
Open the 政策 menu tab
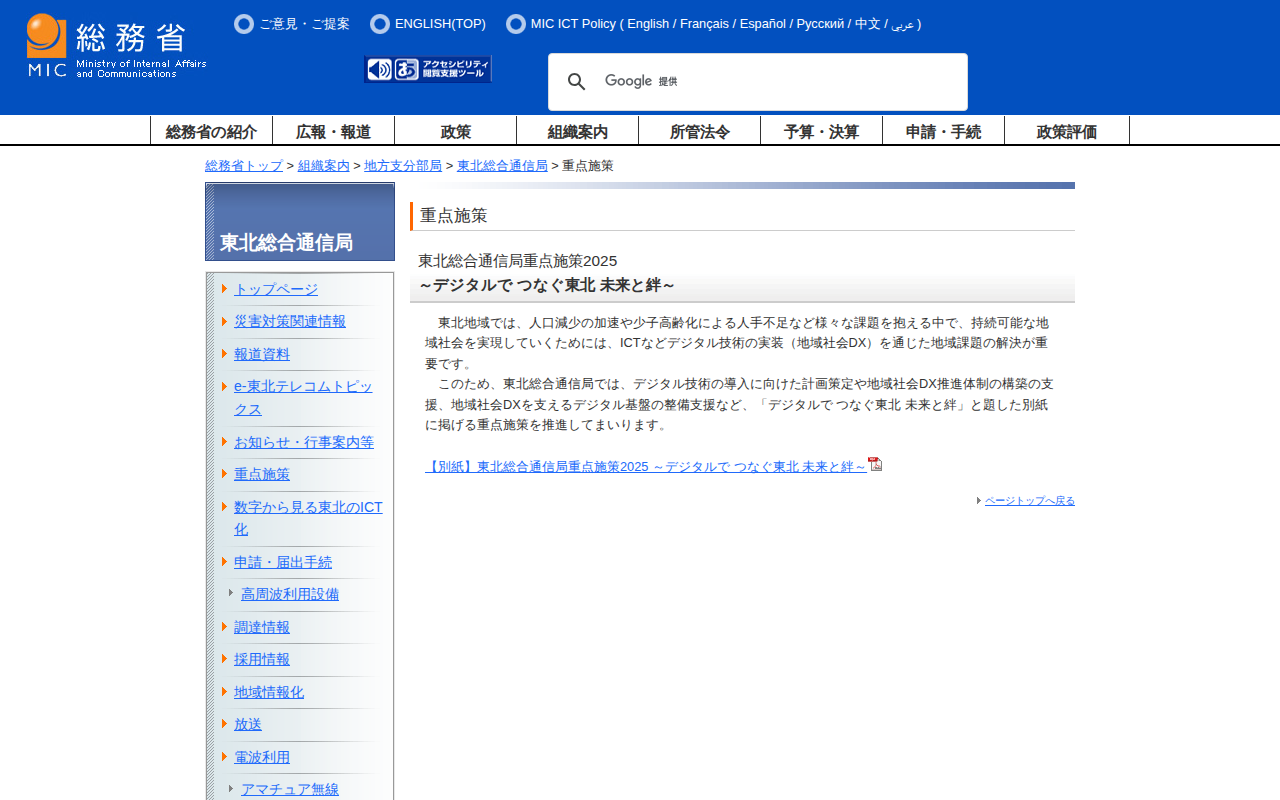[x=455, y=131]
